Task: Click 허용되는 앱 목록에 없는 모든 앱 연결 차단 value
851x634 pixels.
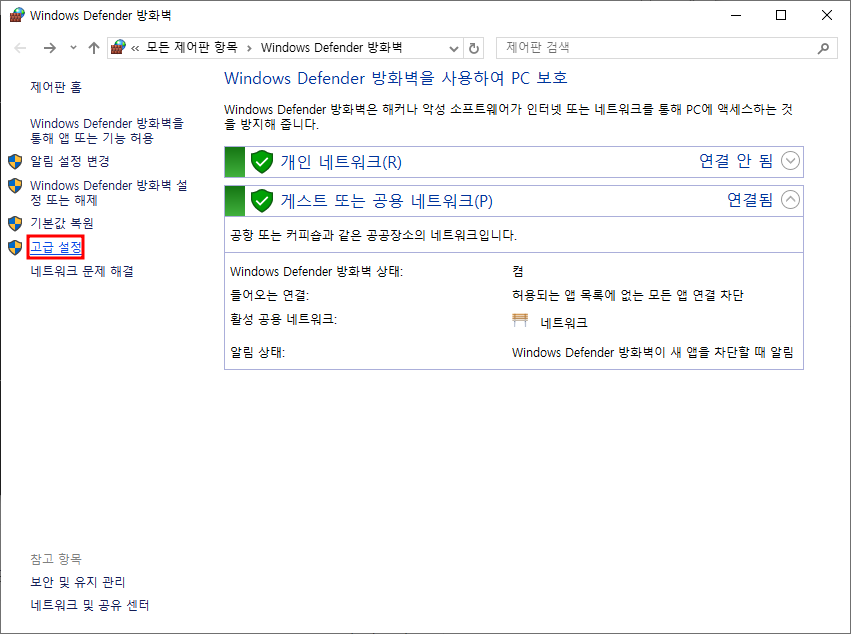Action: (628, 295)
